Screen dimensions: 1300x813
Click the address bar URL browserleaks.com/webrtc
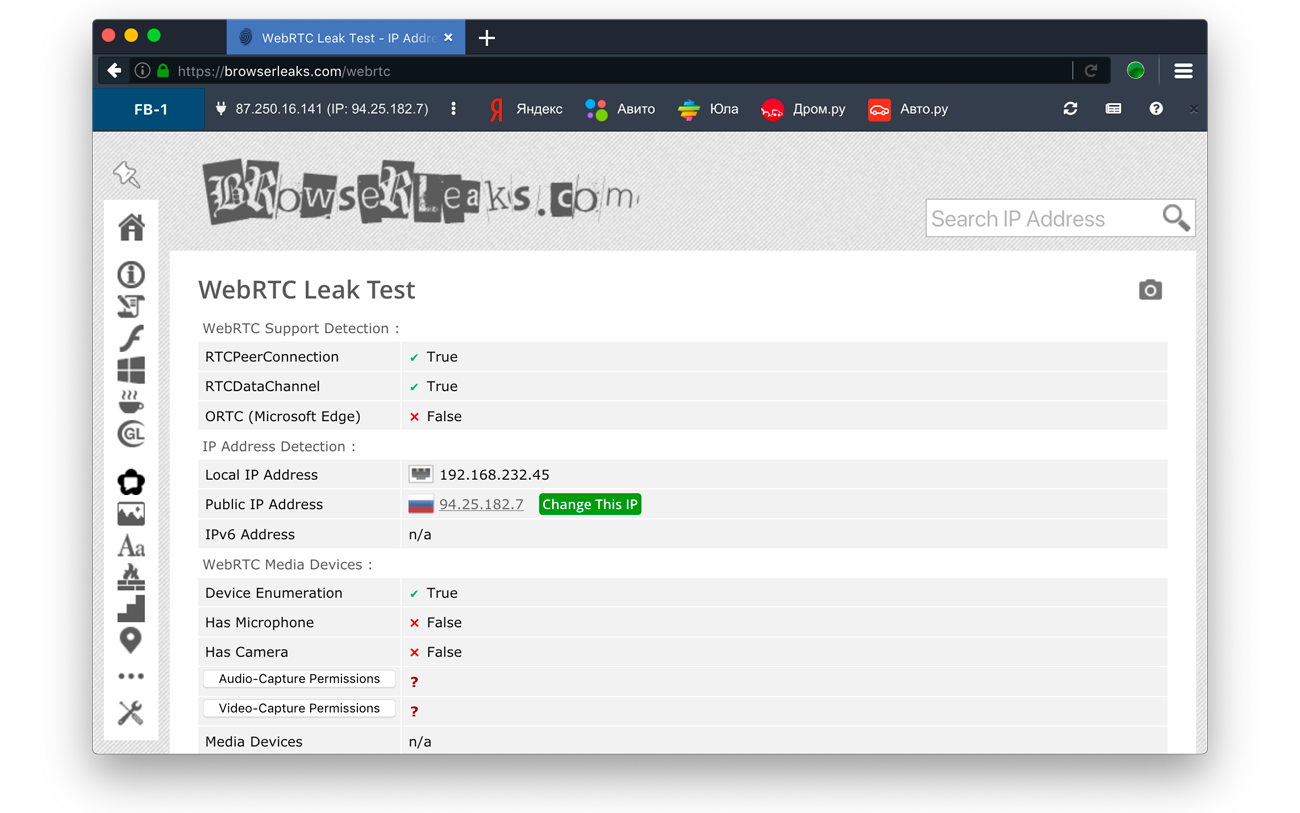tap(284, 71)
